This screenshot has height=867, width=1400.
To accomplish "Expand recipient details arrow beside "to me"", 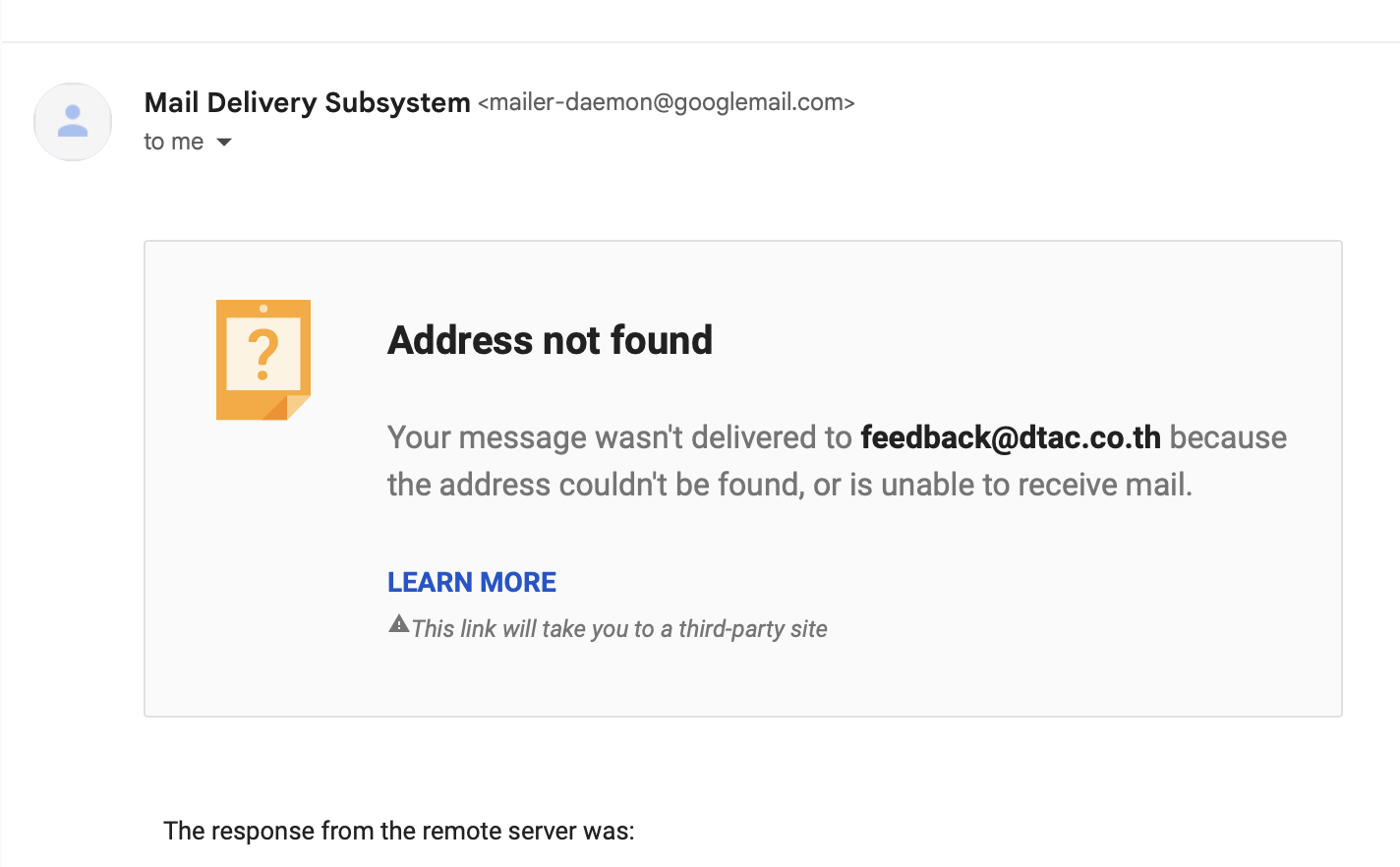I will [224, 143].
